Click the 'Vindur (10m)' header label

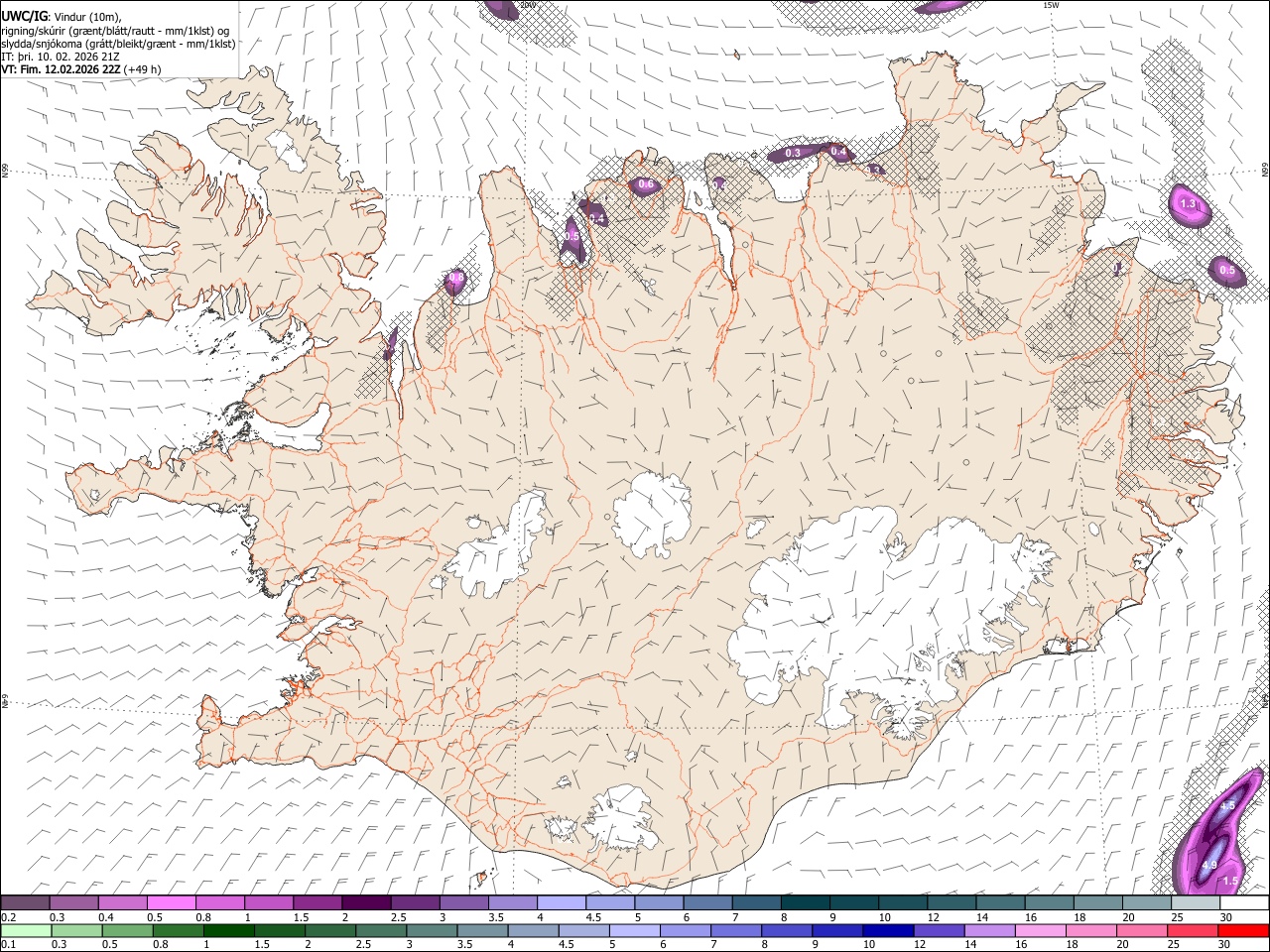pyautogui.click(x=86, y=17)
